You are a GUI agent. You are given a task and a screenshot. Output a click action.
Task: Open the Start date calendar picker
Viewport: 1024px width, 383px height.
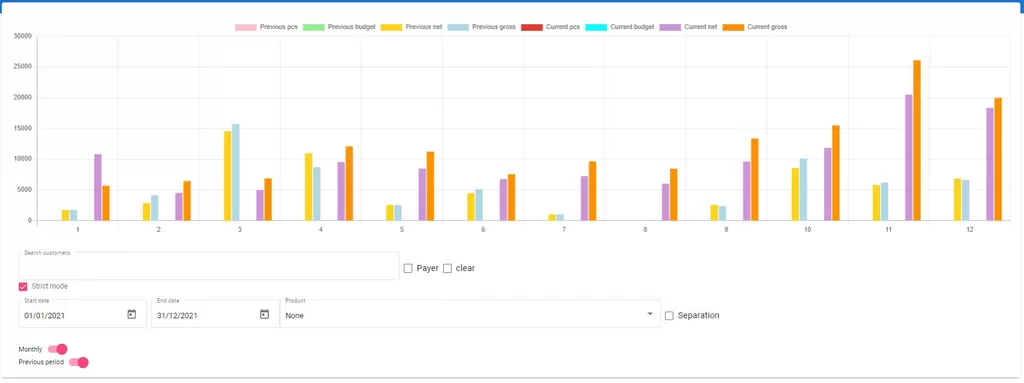pos(131,314)
